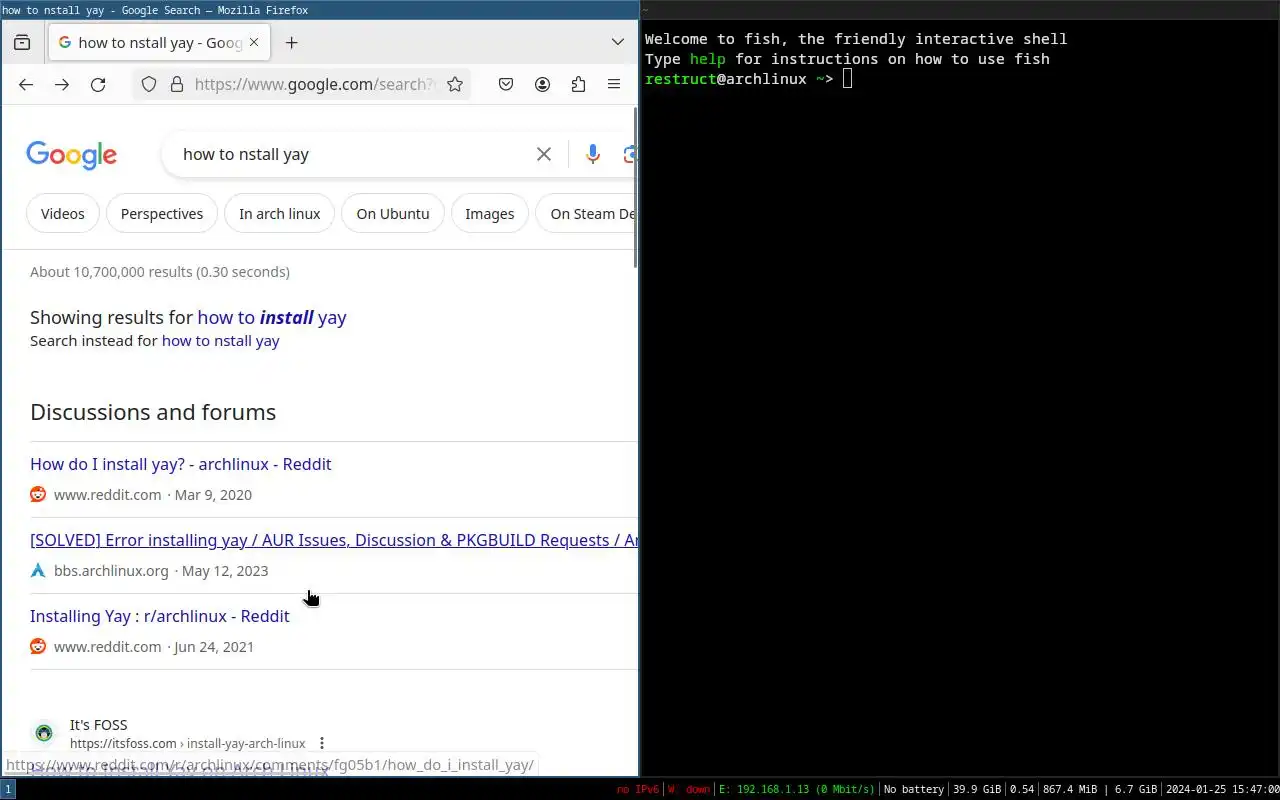Click www.reddit.com Mar 9, 2020 text

[153, 495]
